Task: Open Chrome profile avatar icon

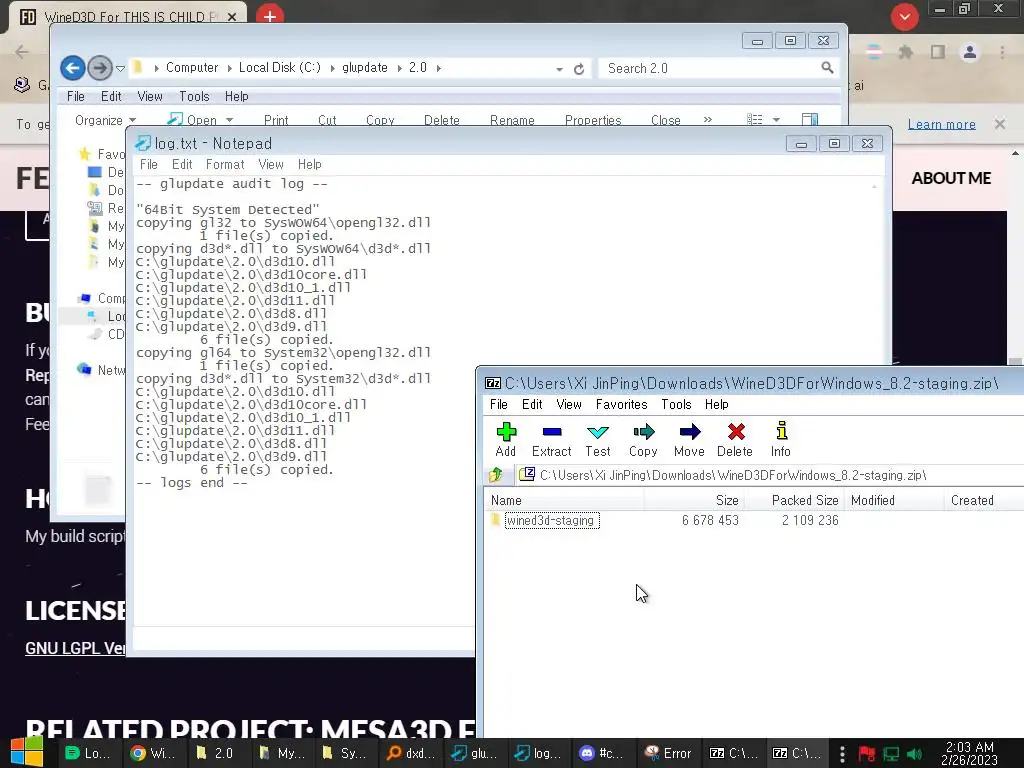Action: [970, 52]
